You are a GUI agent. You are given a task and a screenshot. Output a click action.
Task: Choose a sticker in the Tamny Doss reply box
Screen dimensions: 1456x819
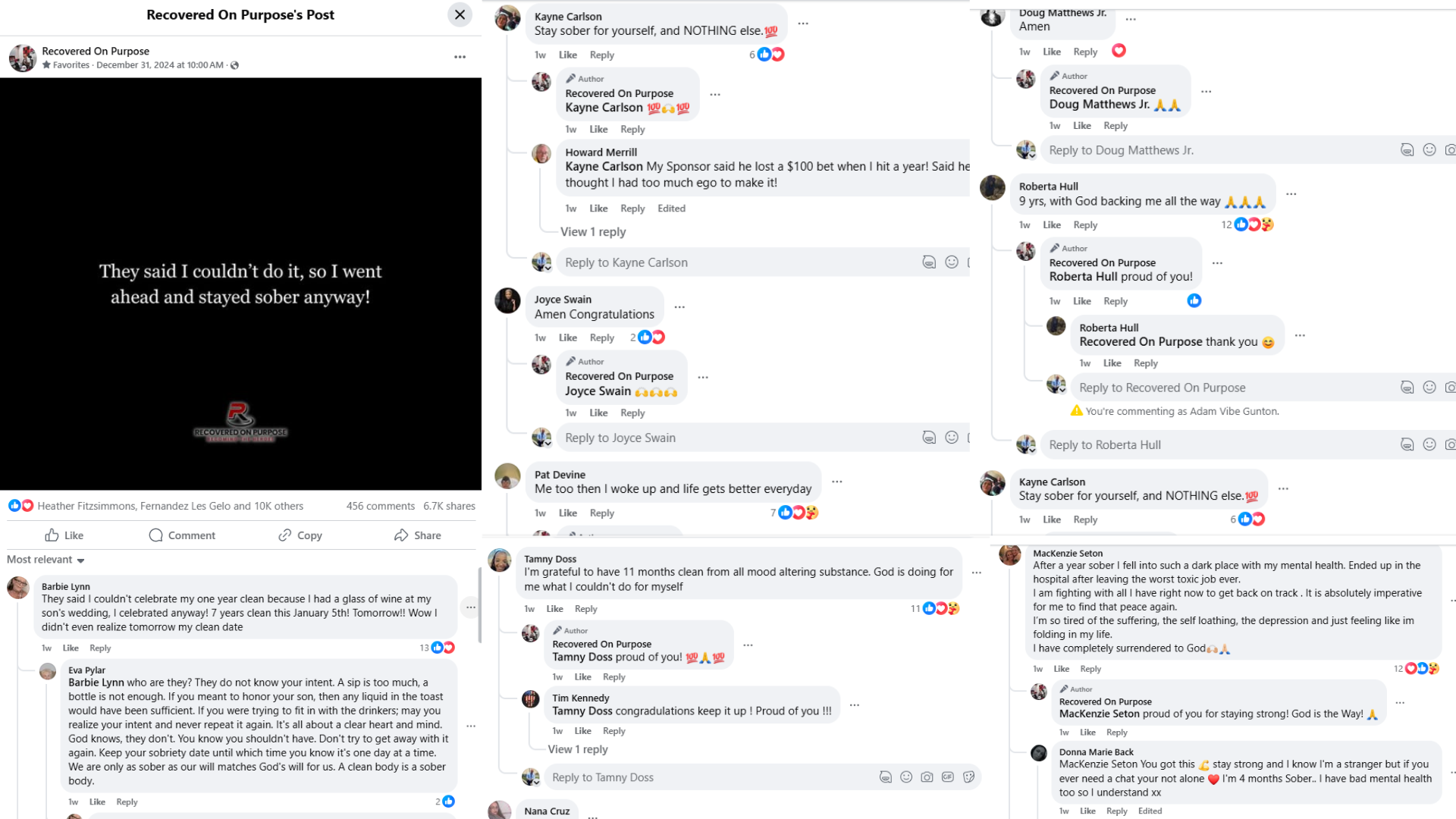pos(968,777)
